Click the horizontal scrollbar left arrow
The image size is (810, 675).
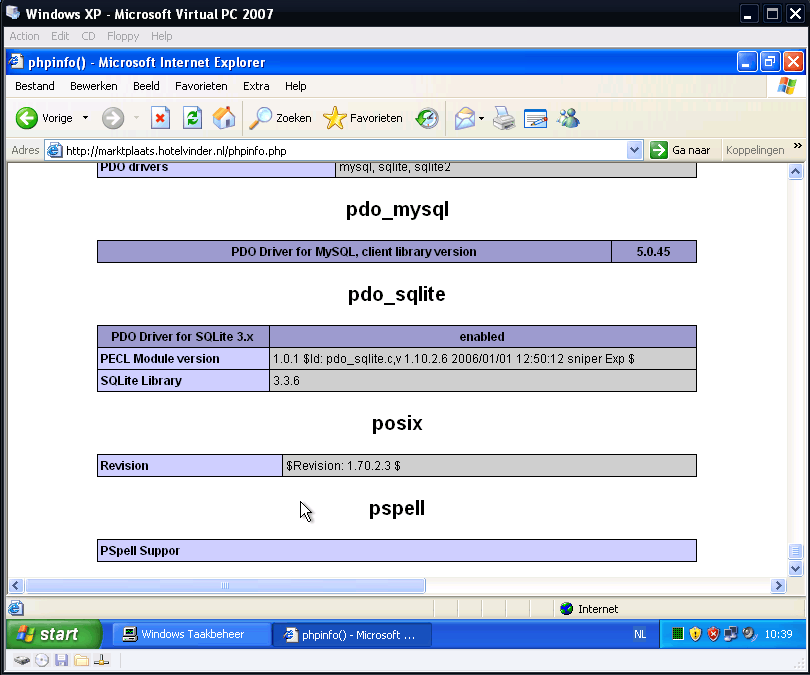click(x=15, y=586)
